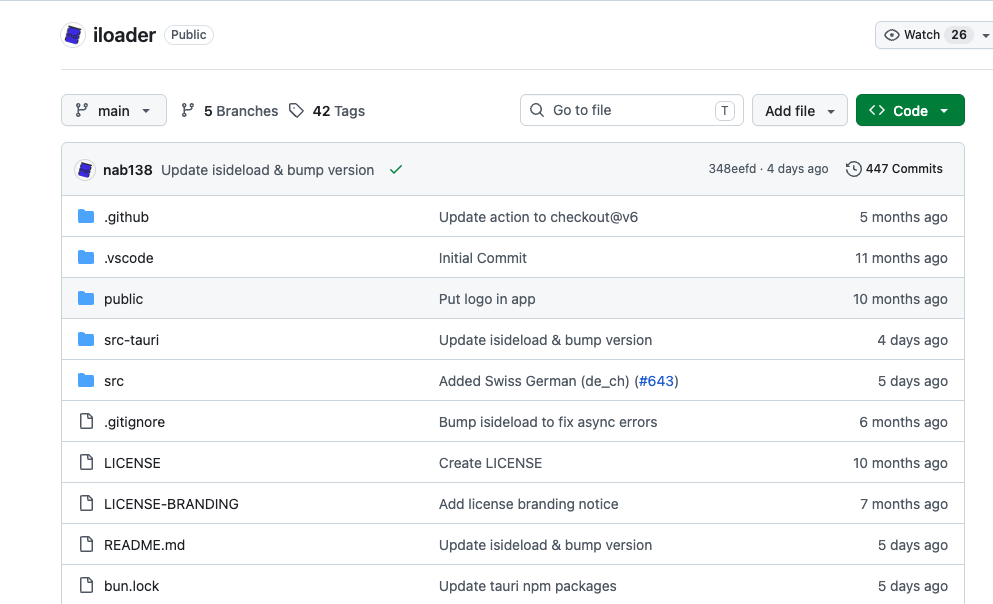The width and height of the screenshot is (993, 604).
Task: Click the src-tauri folder icon
Action: tap(86, 339)
